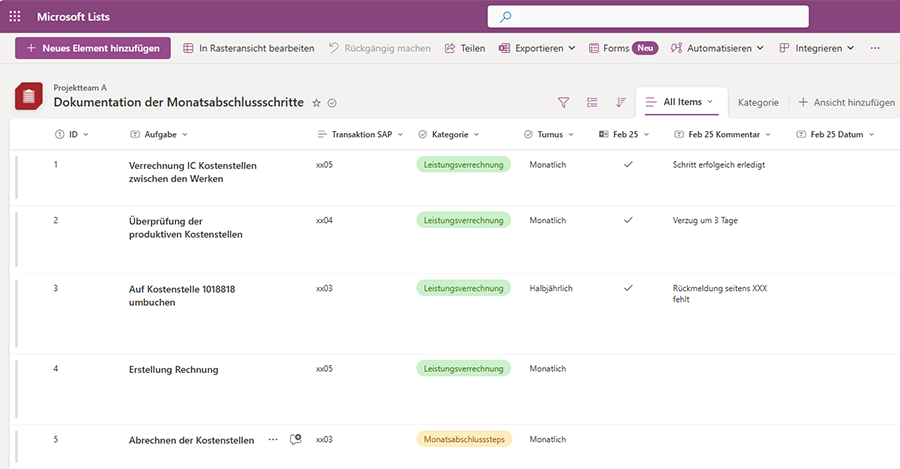Screen dimensions: 900x469
Task: Expand the Feb 25 Datum column dropdown
Action: coord(871,134)
